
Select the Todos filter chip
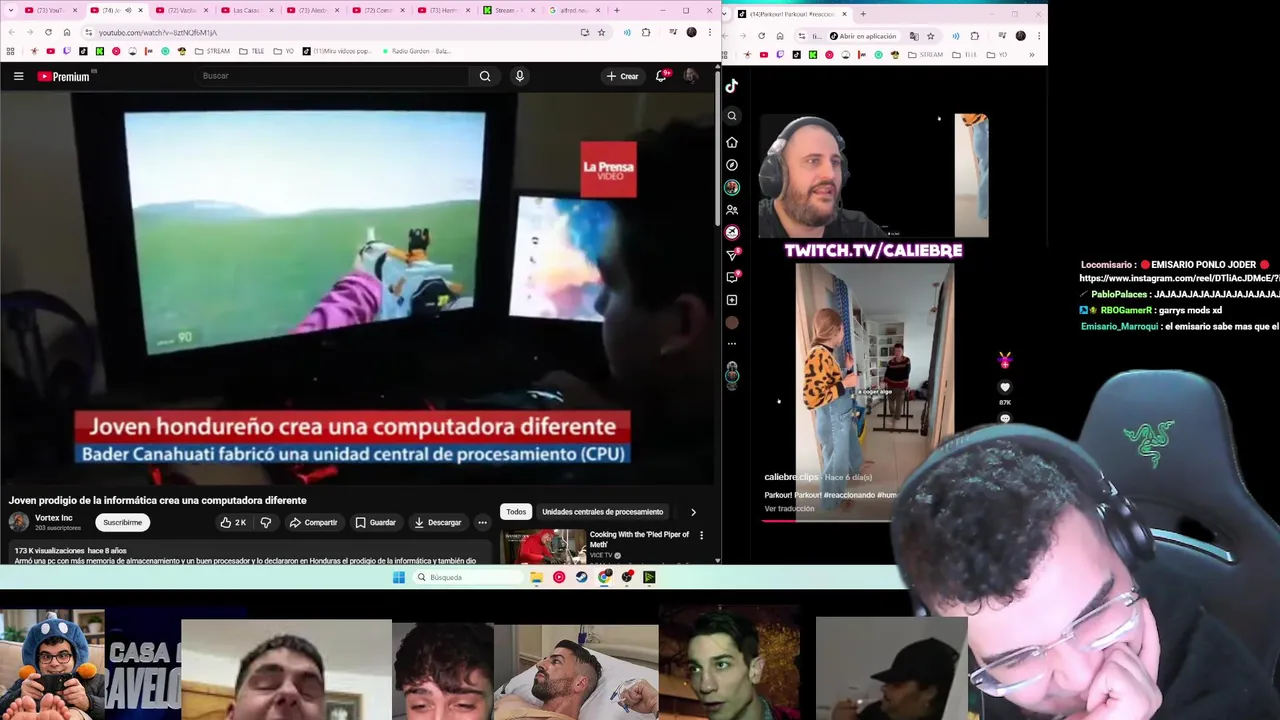[516, 512]
